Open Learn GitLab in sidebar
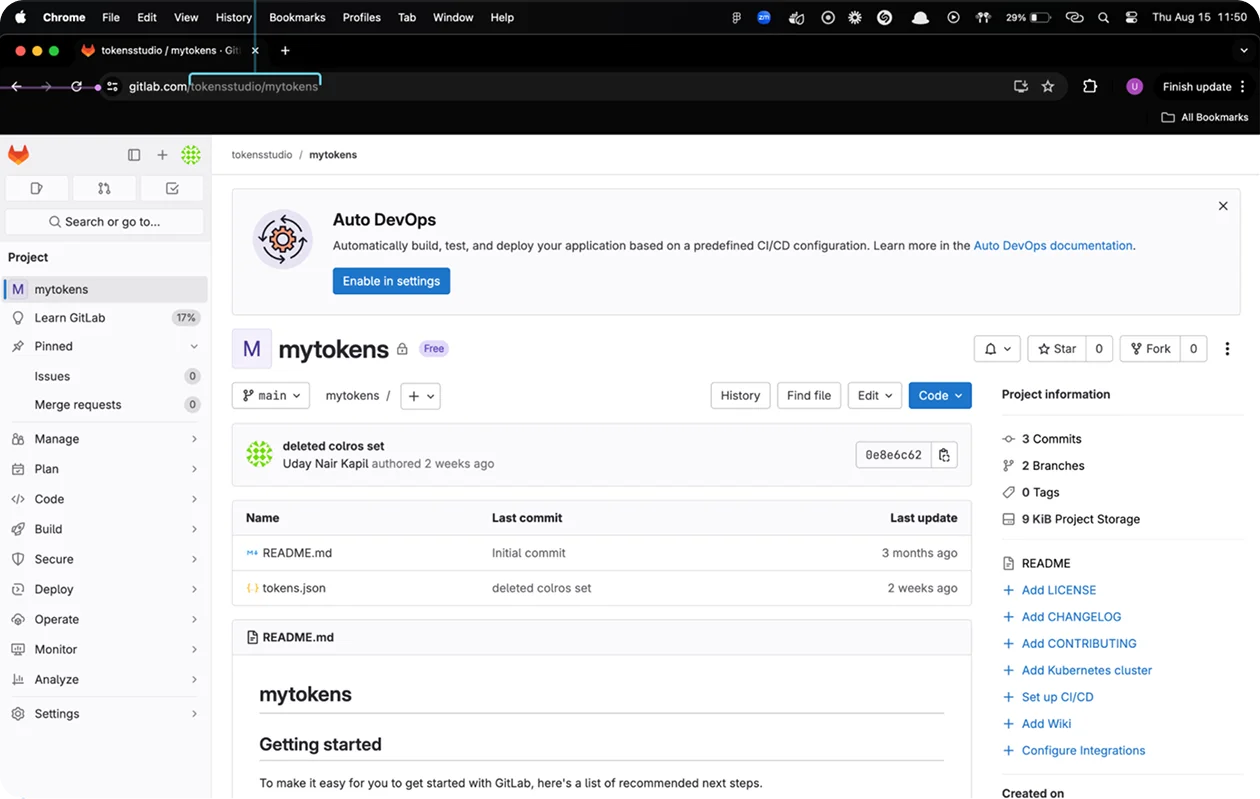 (104, 318)
